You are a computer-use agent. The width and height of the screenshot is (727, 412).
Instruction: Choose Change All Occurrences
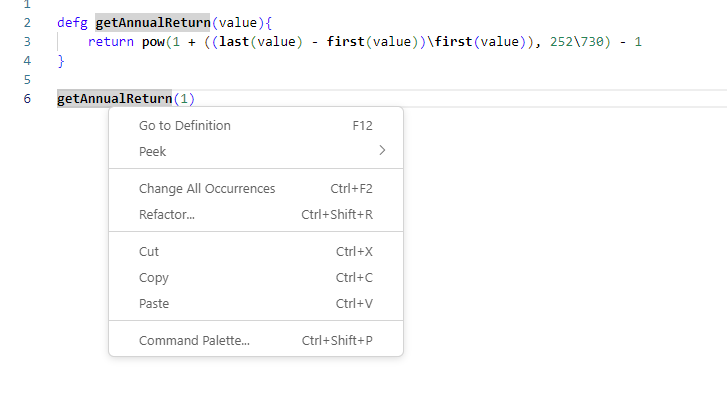[207, 189]
